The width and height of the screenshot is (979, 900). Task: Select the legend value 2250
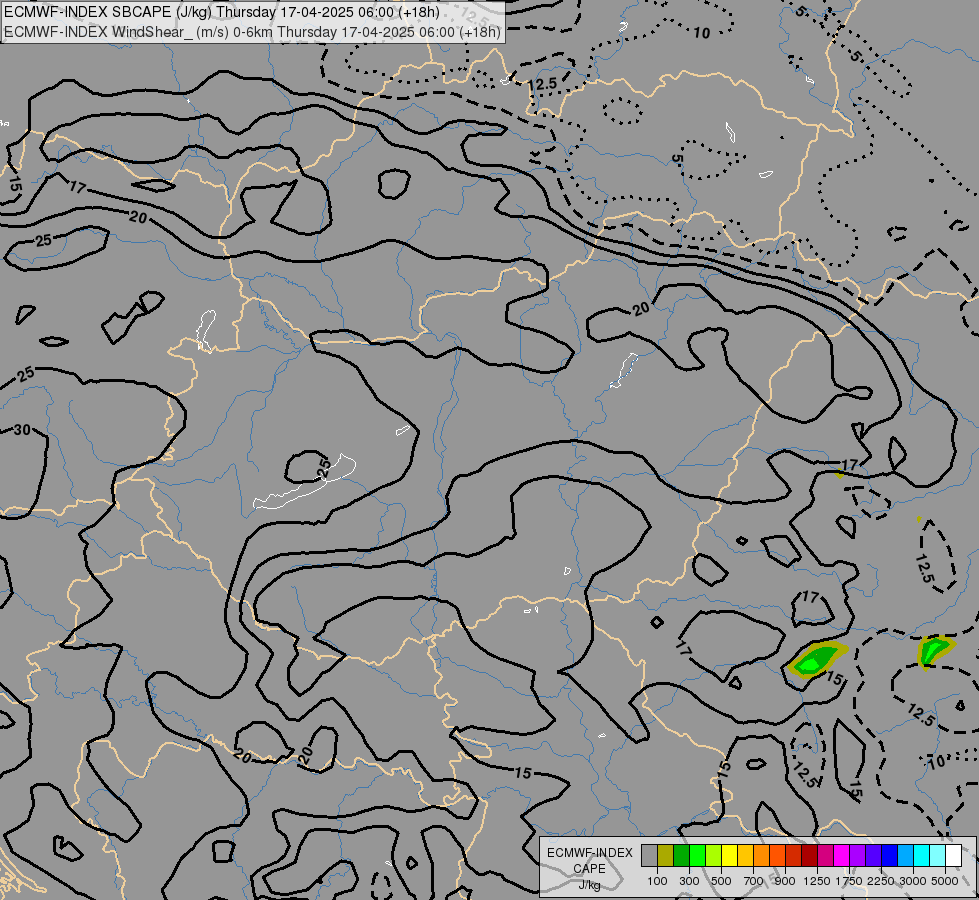pos(881,881)
